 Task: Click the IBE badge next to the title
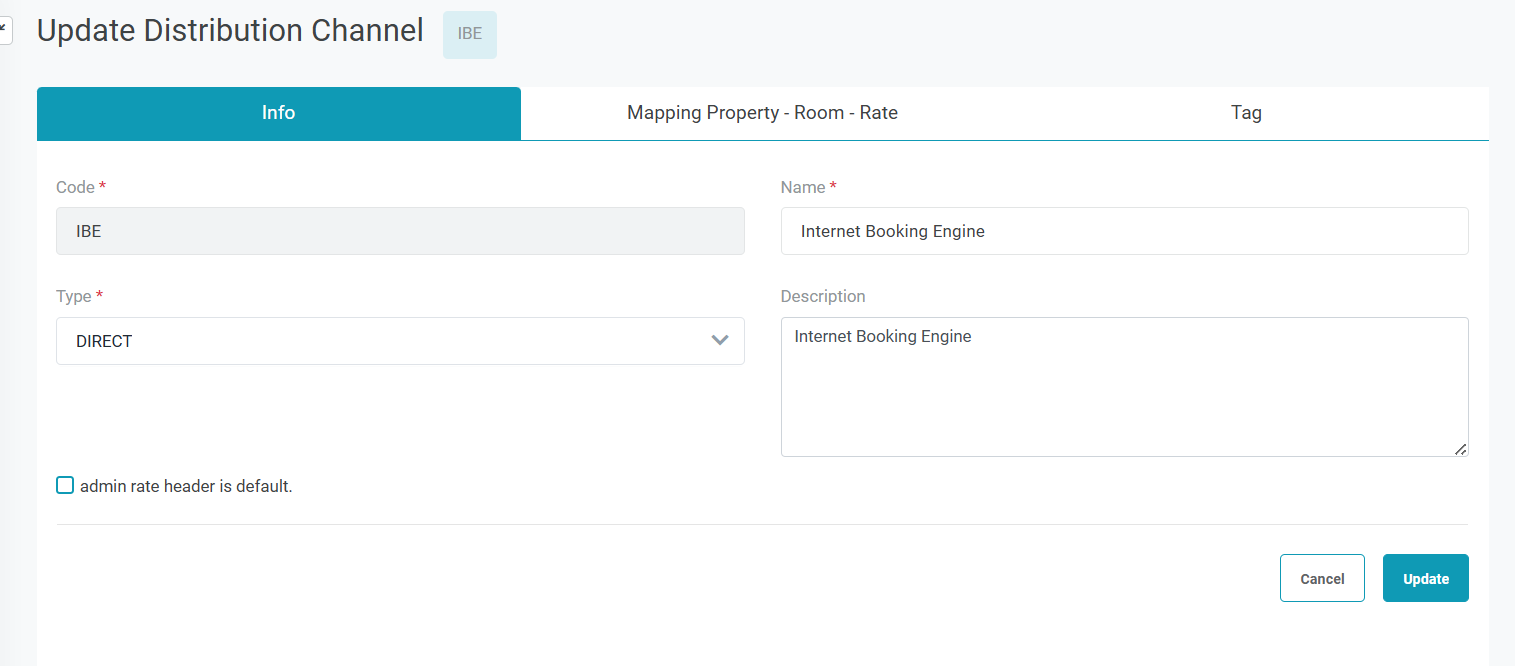point(469,34)
